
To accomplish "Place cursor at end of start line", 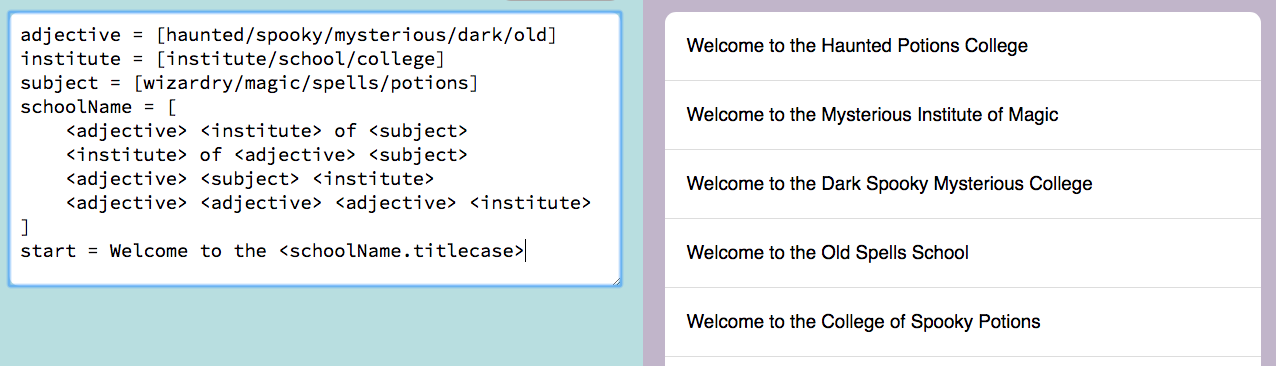I will 525,250.
